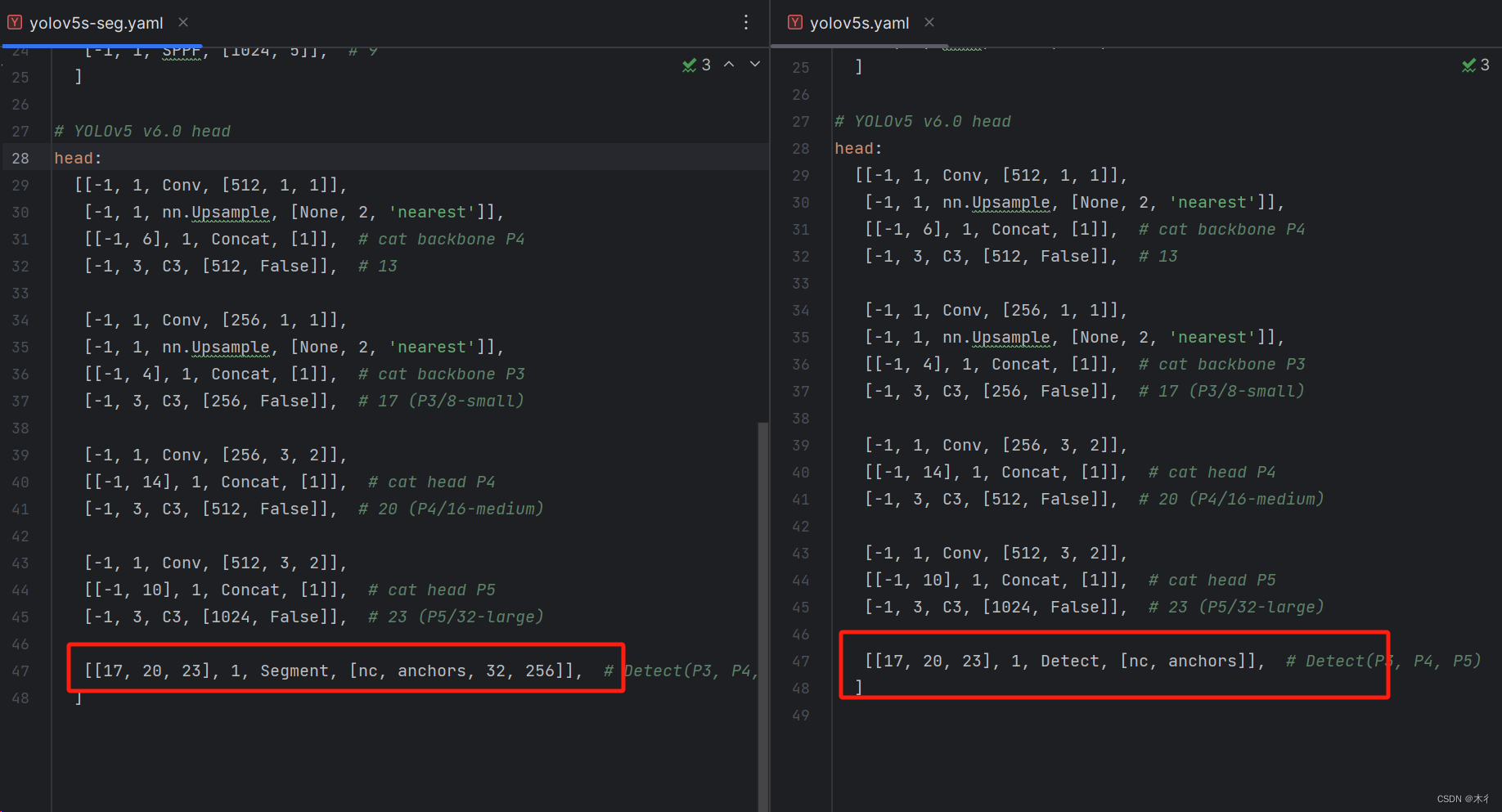Click '# 20 (P4/16-medium)' comment in right editor
The image size is (1502, 812).
(x=1232, y=499)
